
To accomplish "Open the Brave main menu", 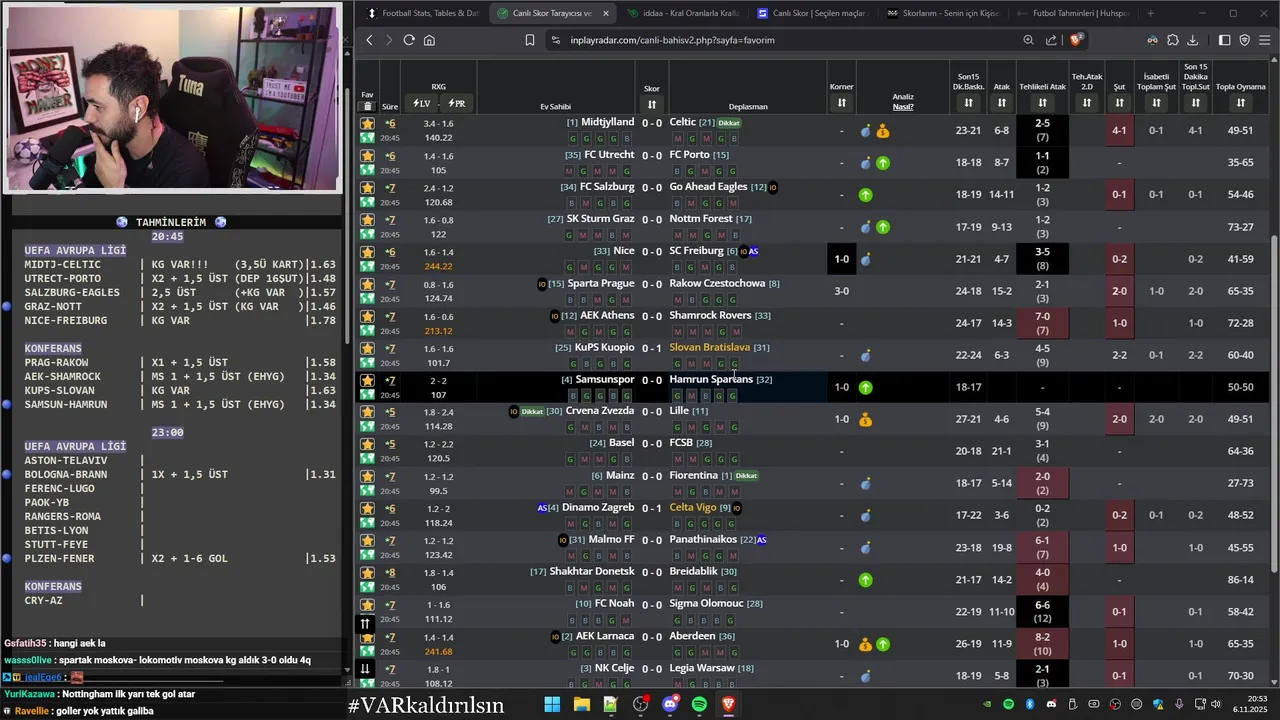I will tap(1266, 40).
